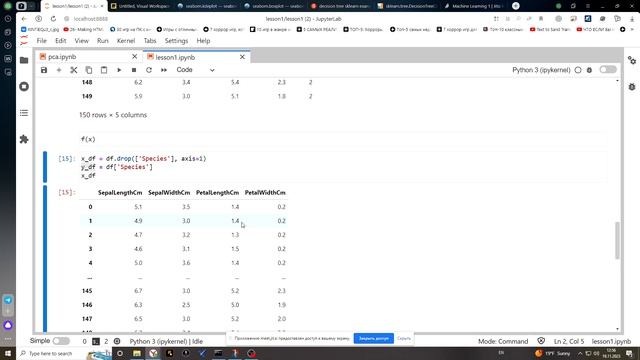Open the Settings menu

pos(176,41)
